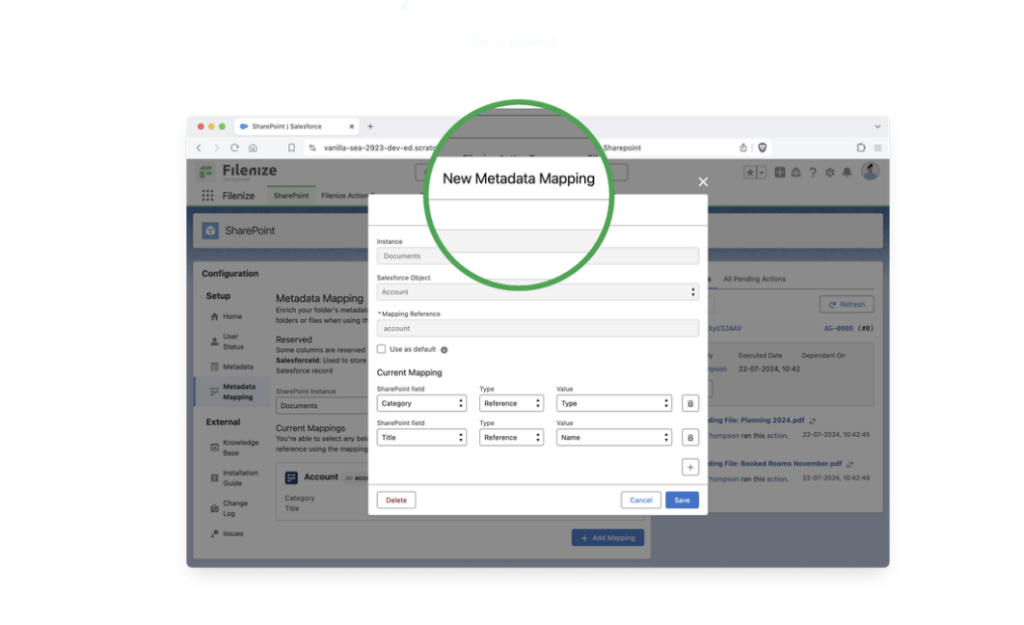
Task: Open Type dropdown in the Title row
Action: 511,437
